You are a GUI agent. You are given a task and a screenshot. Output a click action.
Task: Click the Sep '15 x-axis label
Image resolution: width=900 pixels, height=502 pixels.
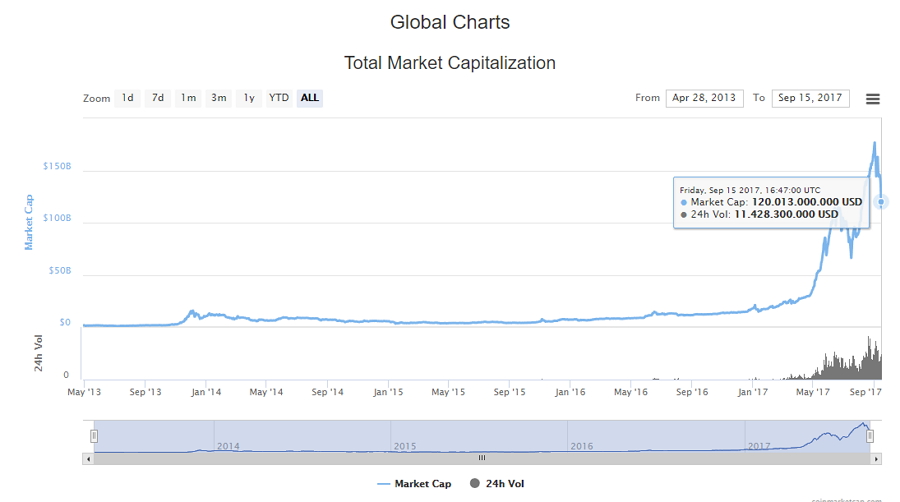(510, 392)
